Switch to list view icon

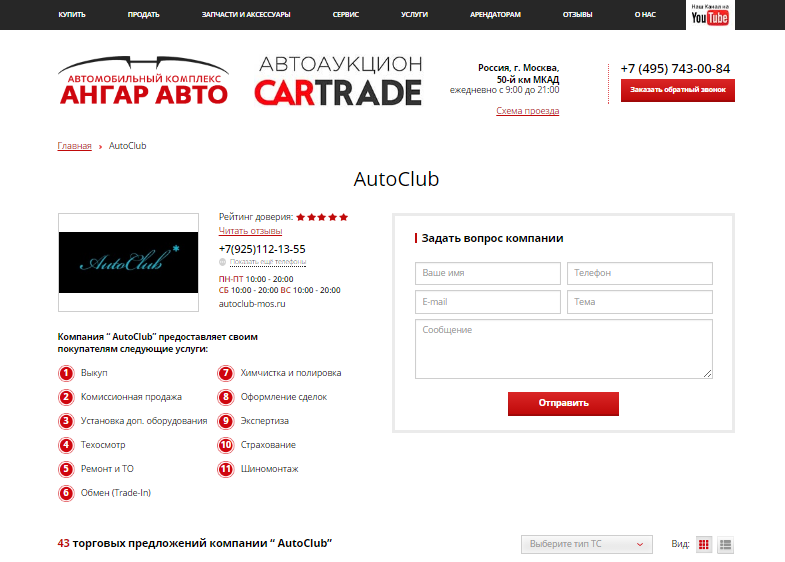coord(725,544)
